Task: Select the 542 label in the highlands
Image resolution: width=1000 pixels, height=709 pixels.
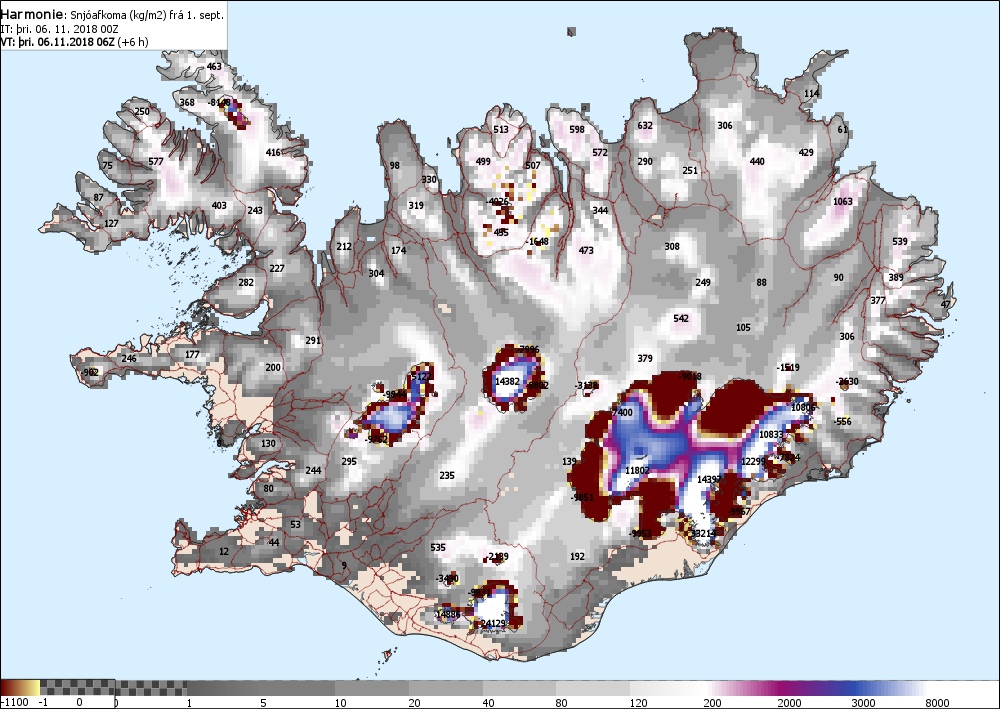Action: tap(681, 319)
